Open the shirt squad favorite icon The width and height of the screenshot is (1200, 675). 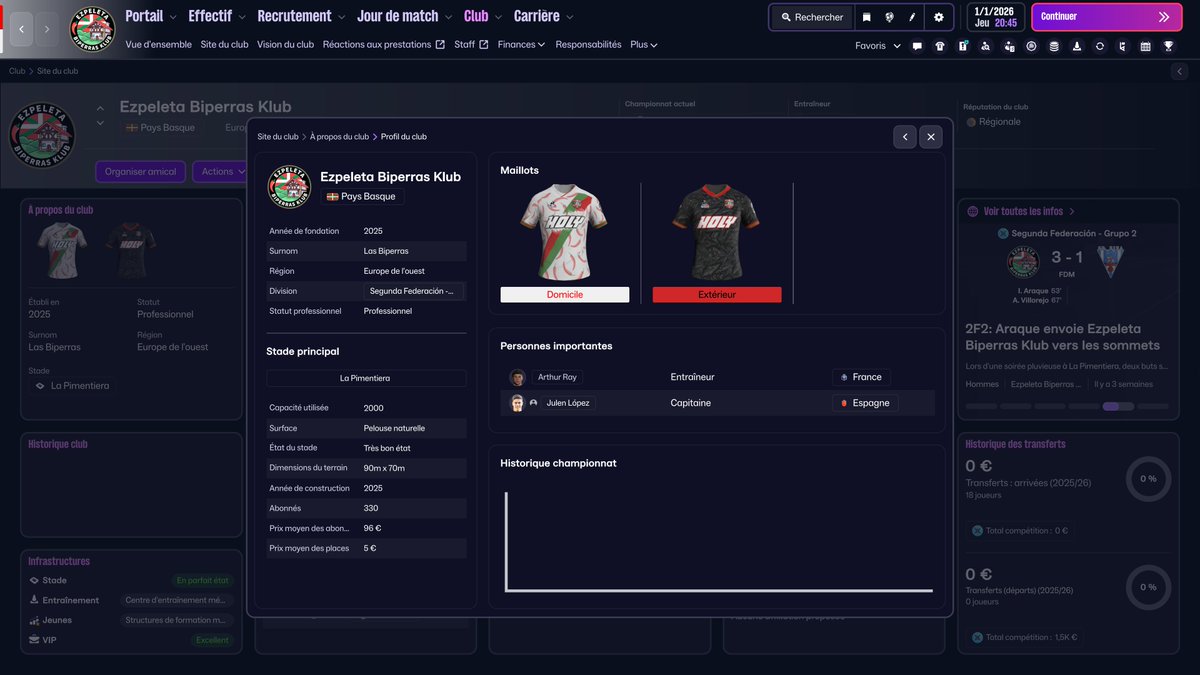[940, 46]
